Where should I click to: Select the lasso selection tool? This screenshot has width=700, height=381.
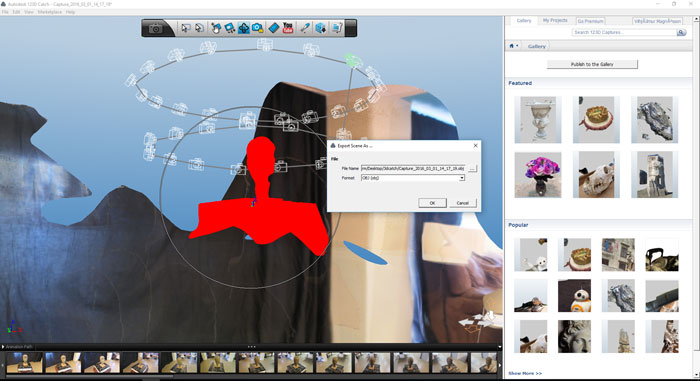tap(199, 28)
